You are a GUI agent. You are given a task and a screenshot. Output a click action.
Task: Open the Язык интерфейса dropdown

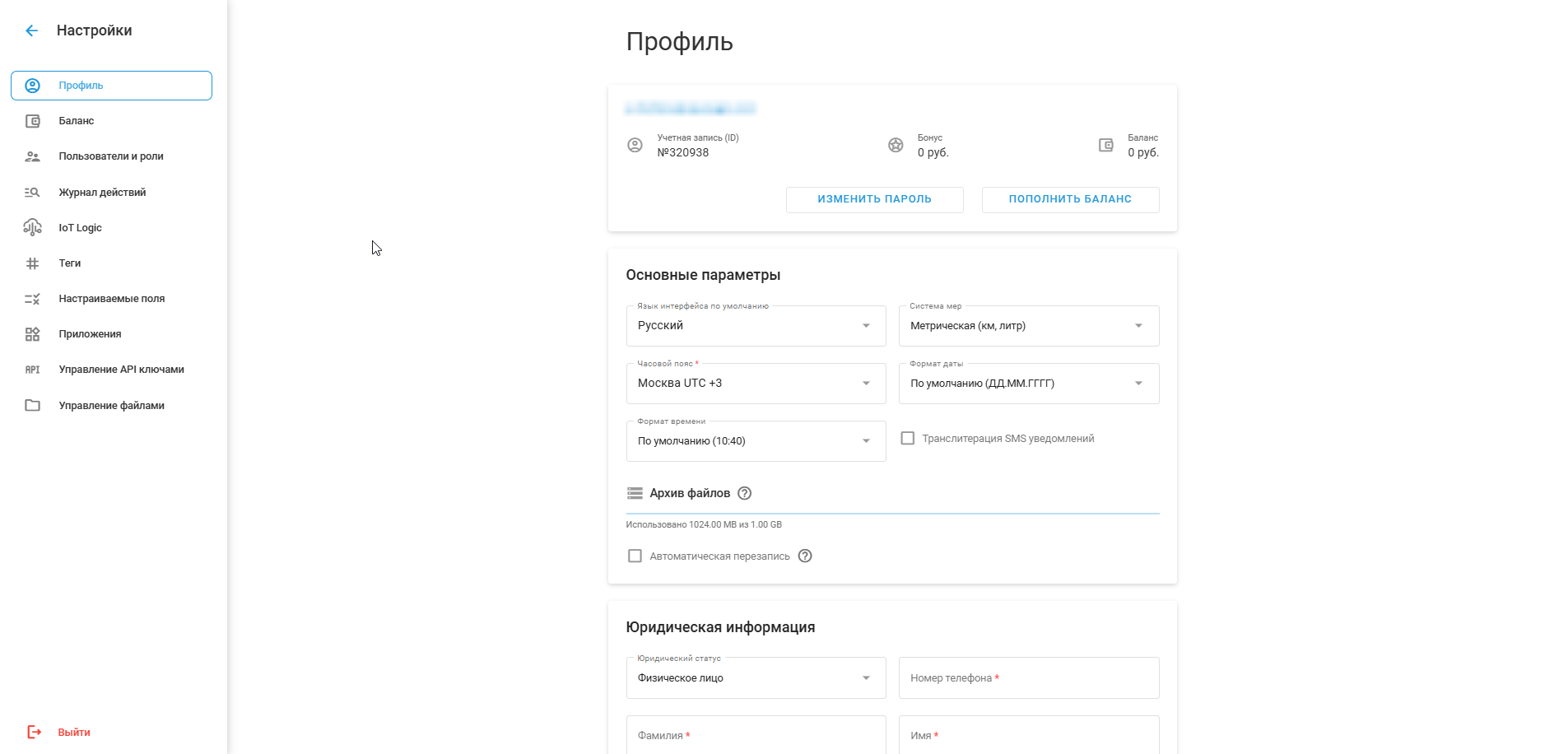click(x=756, y=326)
